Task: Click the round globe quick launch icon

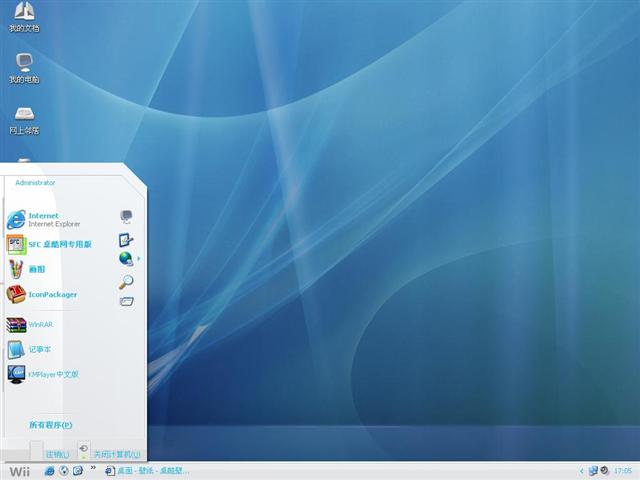Action: pyautogui.click(x=64, y=471)
